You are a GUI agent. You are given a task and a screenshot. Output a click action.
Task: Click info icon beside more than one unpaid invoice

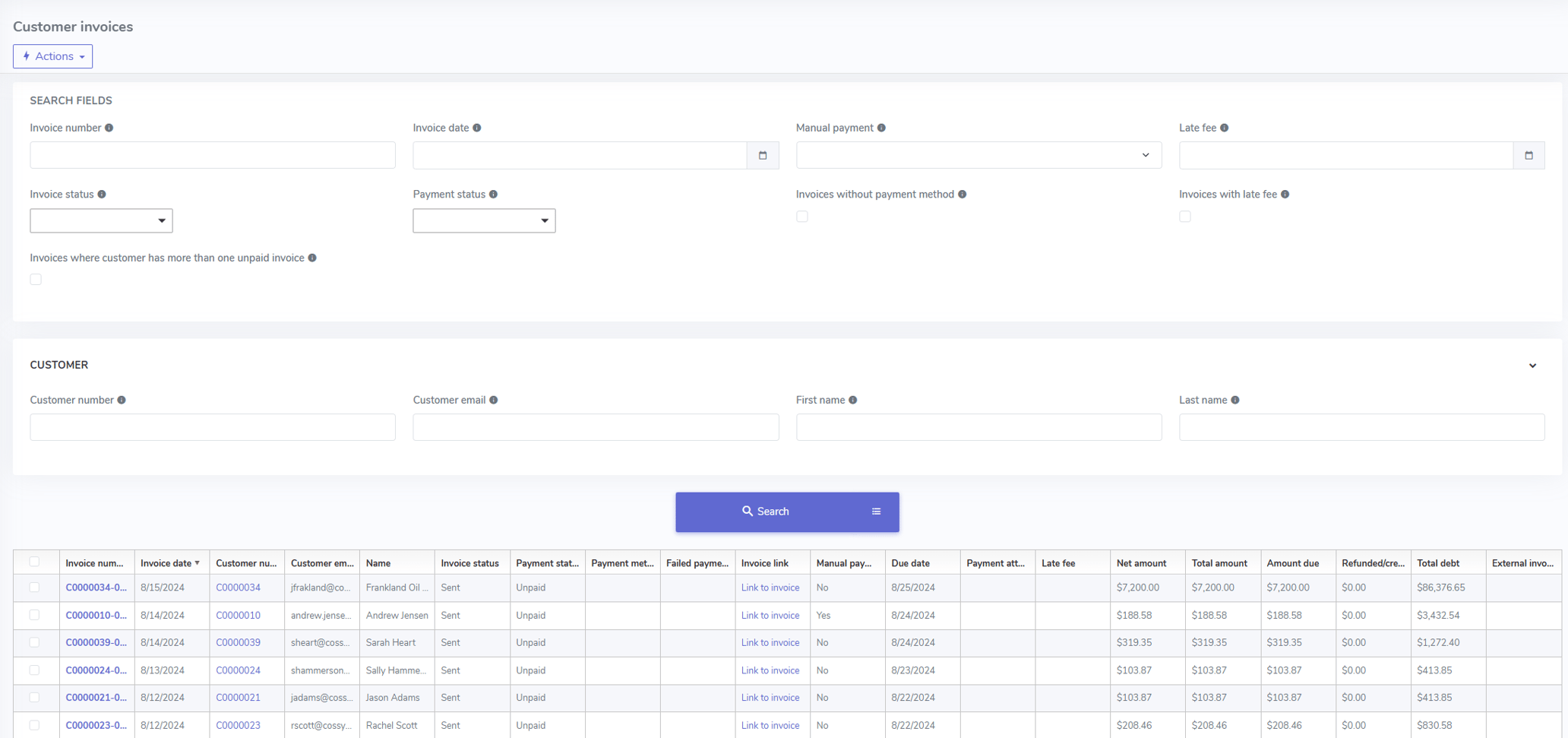tap(312, 258)
